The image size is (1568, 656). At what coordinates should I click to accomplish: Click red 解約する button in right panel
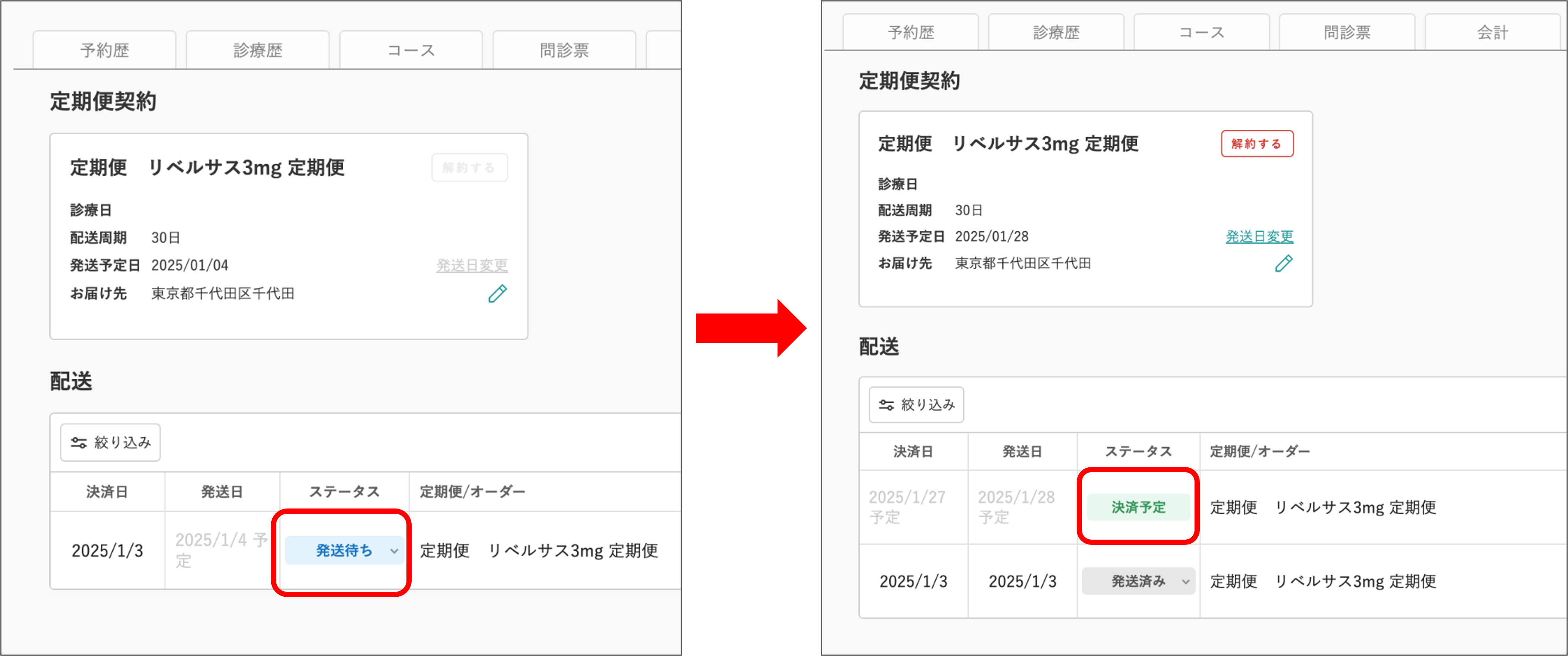click(x=1257, y=144)
